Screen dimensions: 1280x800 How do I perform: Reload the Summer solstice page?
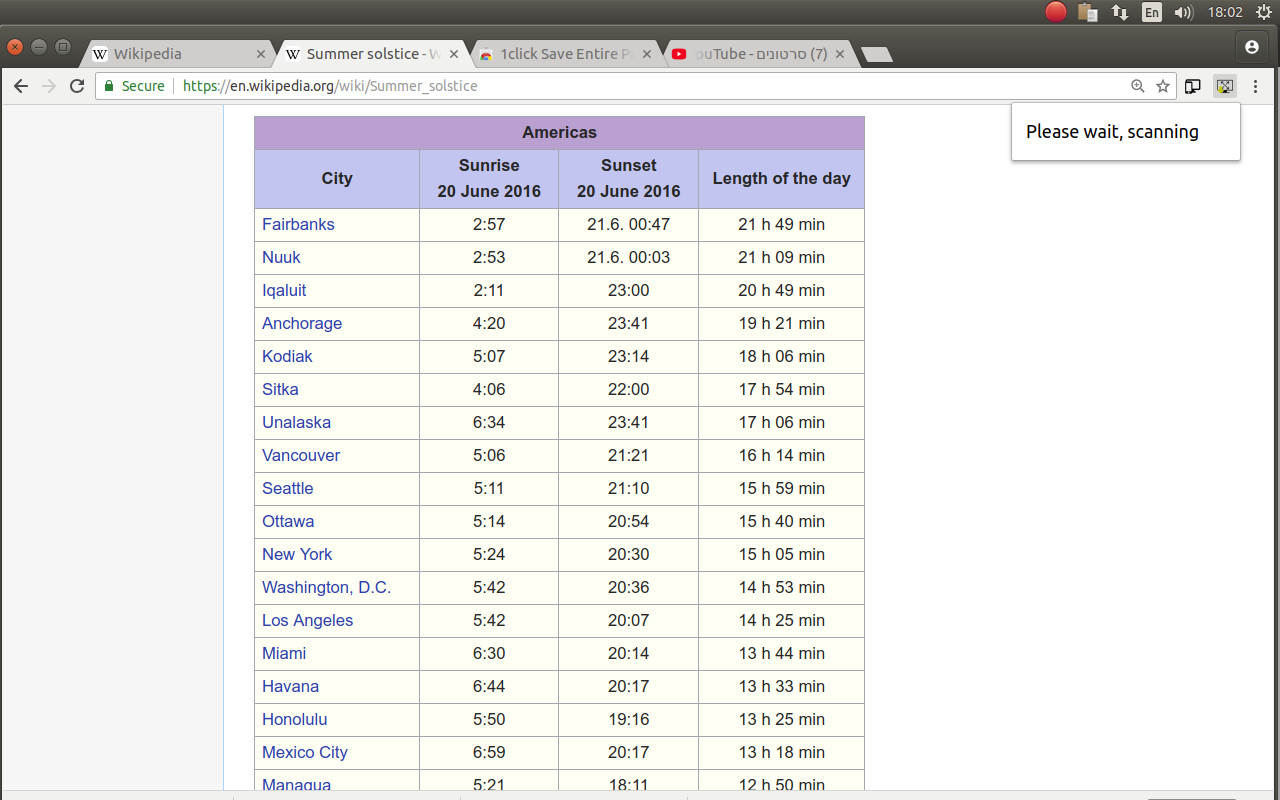[77, 86]
